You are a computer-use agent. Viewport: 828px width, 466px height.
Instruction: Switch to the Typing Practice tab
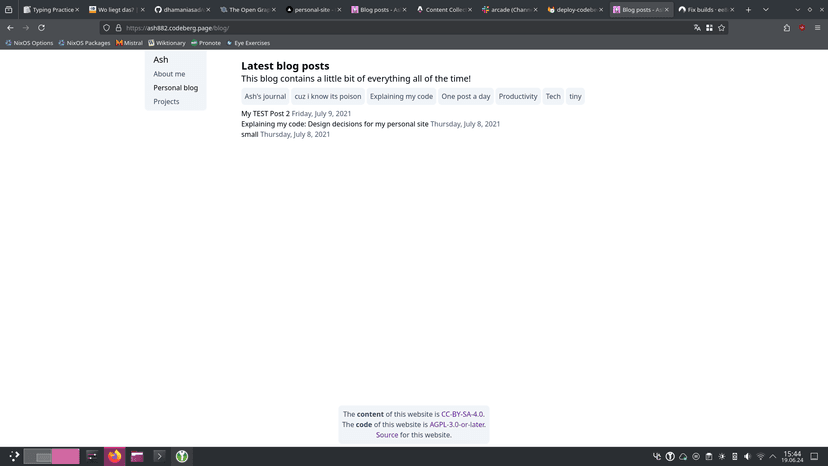[49, 9]
